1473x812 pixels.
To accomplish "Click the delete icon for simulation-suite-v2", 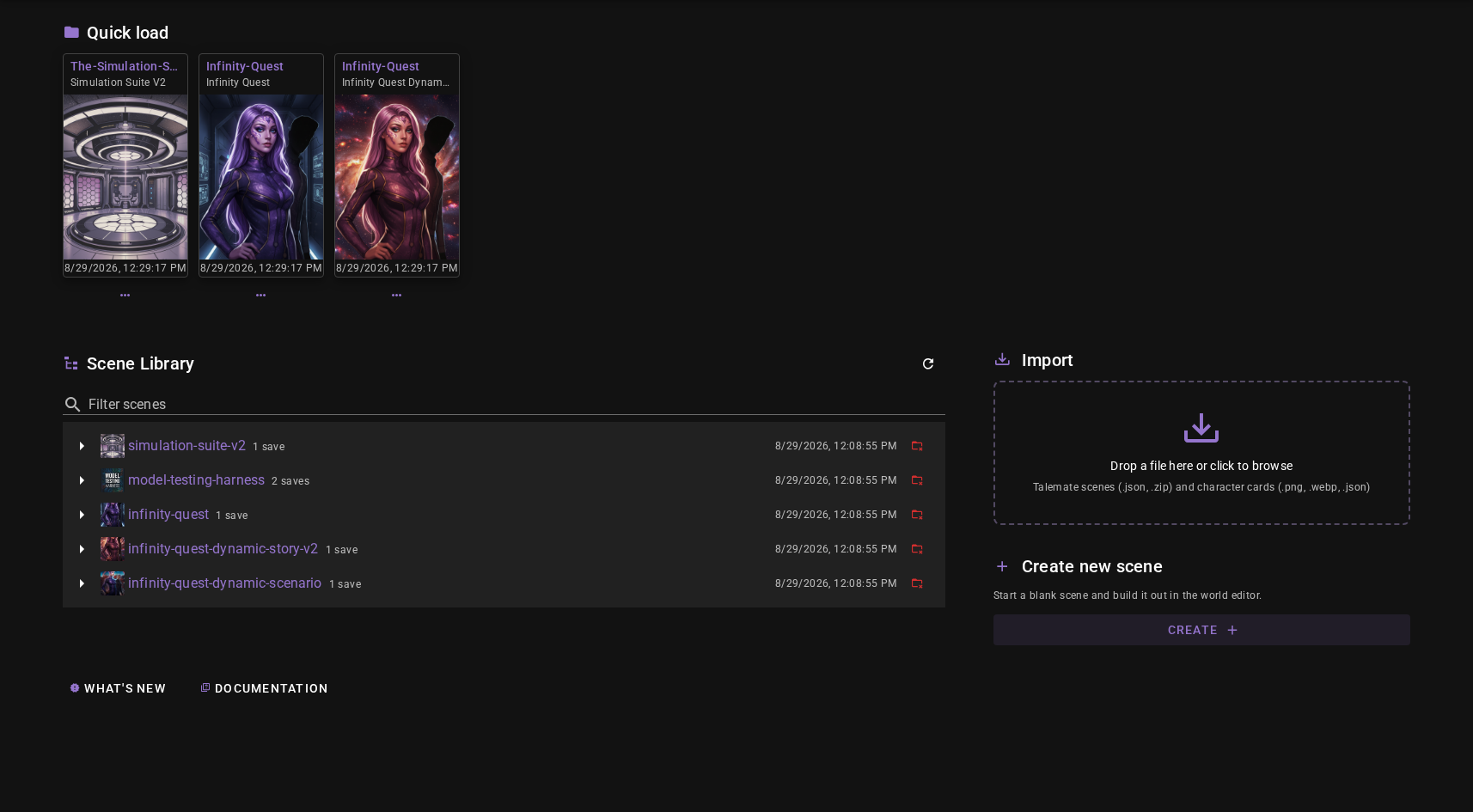I will tap(917, 446).
